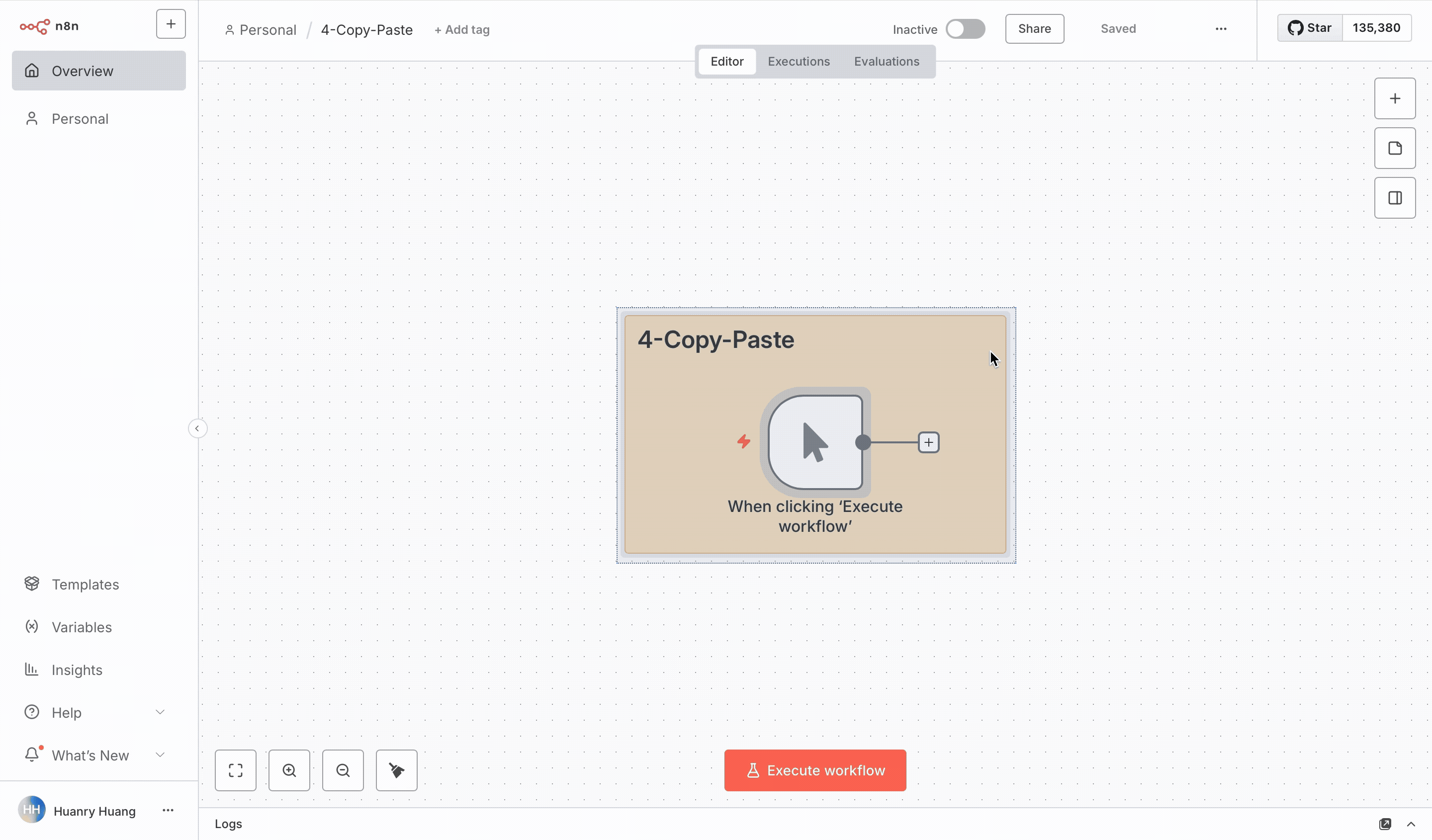Open user options dots next to Huanry Huang
This screenshot has height=840, width=1432.
tap(168, 811)
